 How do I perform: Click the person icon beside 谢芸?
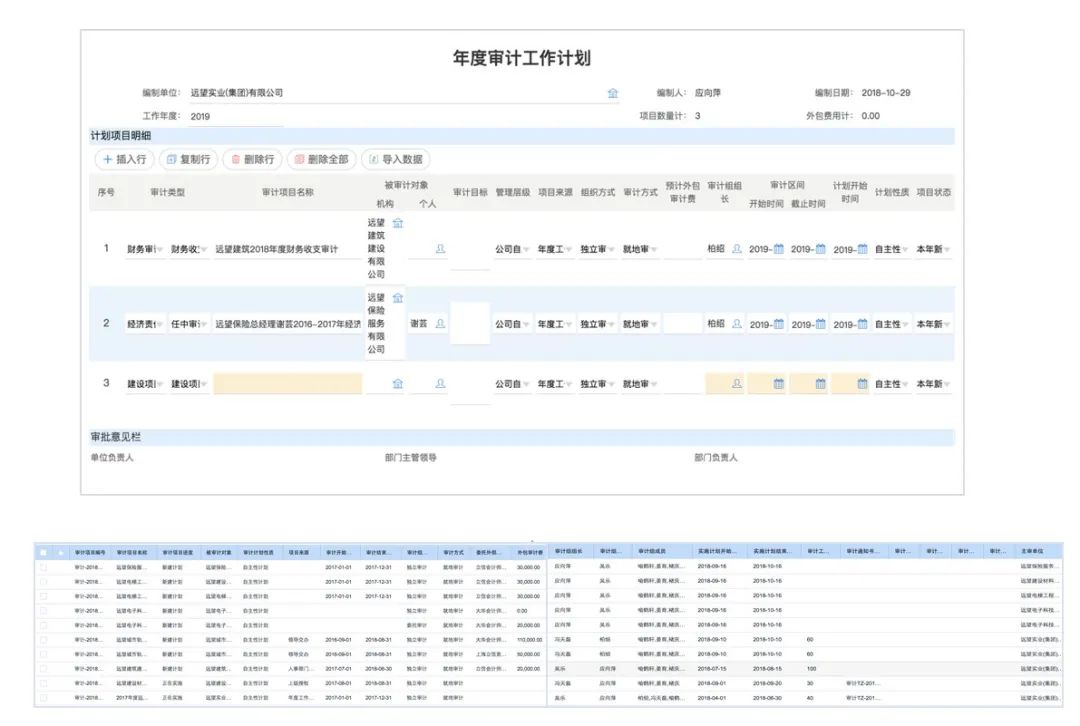440,324
